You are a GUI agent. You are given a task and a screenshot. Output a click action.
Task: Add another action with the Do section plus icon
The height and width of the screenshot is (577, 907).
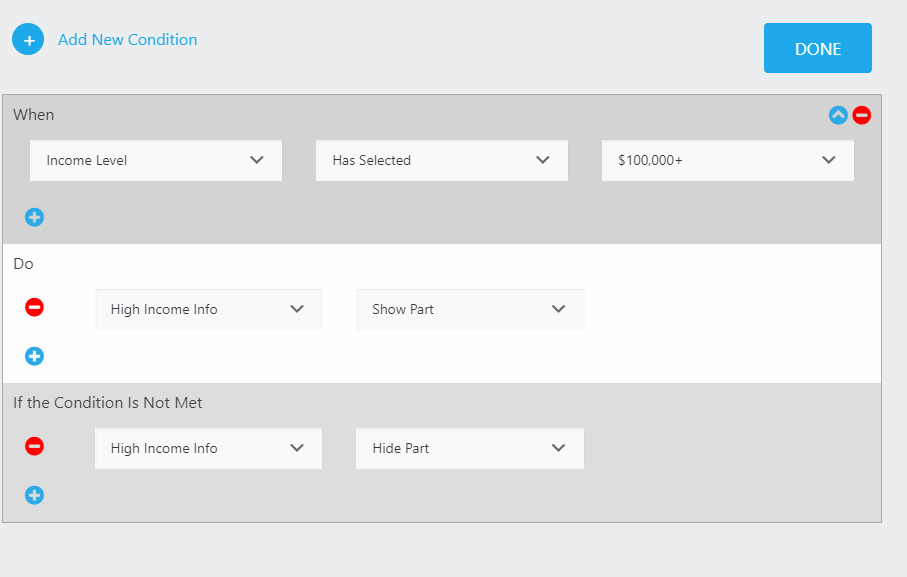coord(34,356)
